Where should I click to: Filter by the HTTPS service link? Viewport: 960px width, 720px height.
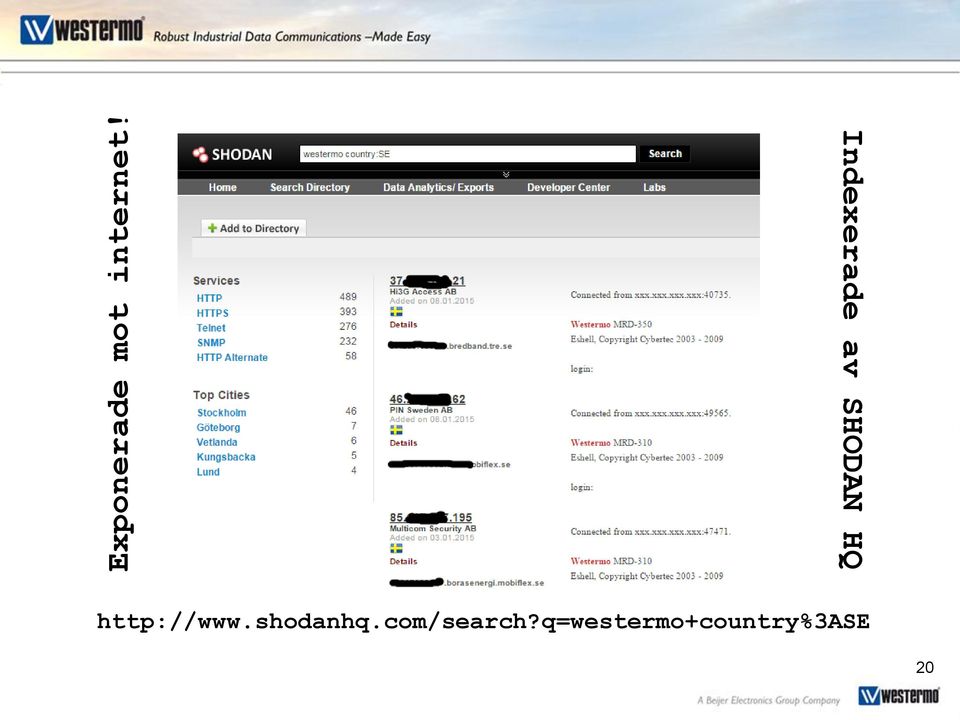pyautogui.click(x=212, y=313)
